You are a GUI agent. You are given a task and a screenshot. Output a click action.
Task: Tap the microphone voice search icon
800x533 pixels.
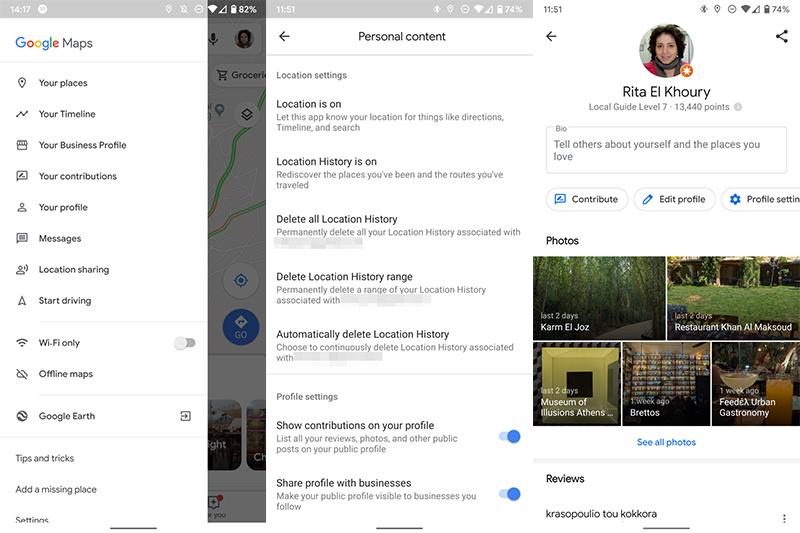pyautogui.click(x=214, y=39)
